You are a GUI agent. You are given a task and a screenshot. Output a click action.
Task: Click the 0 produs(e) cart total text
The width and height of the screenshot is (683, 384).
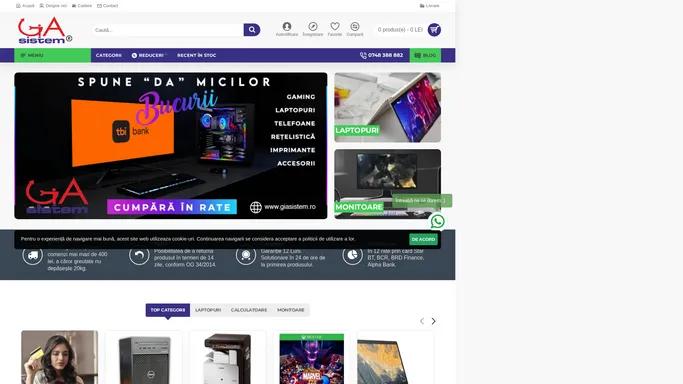pos(400,30)
